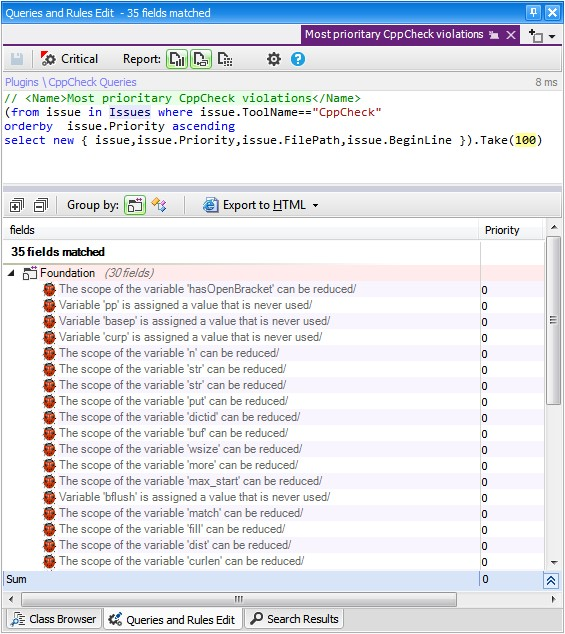Select scope of variable 'put' issue

(x=273, y=402)
